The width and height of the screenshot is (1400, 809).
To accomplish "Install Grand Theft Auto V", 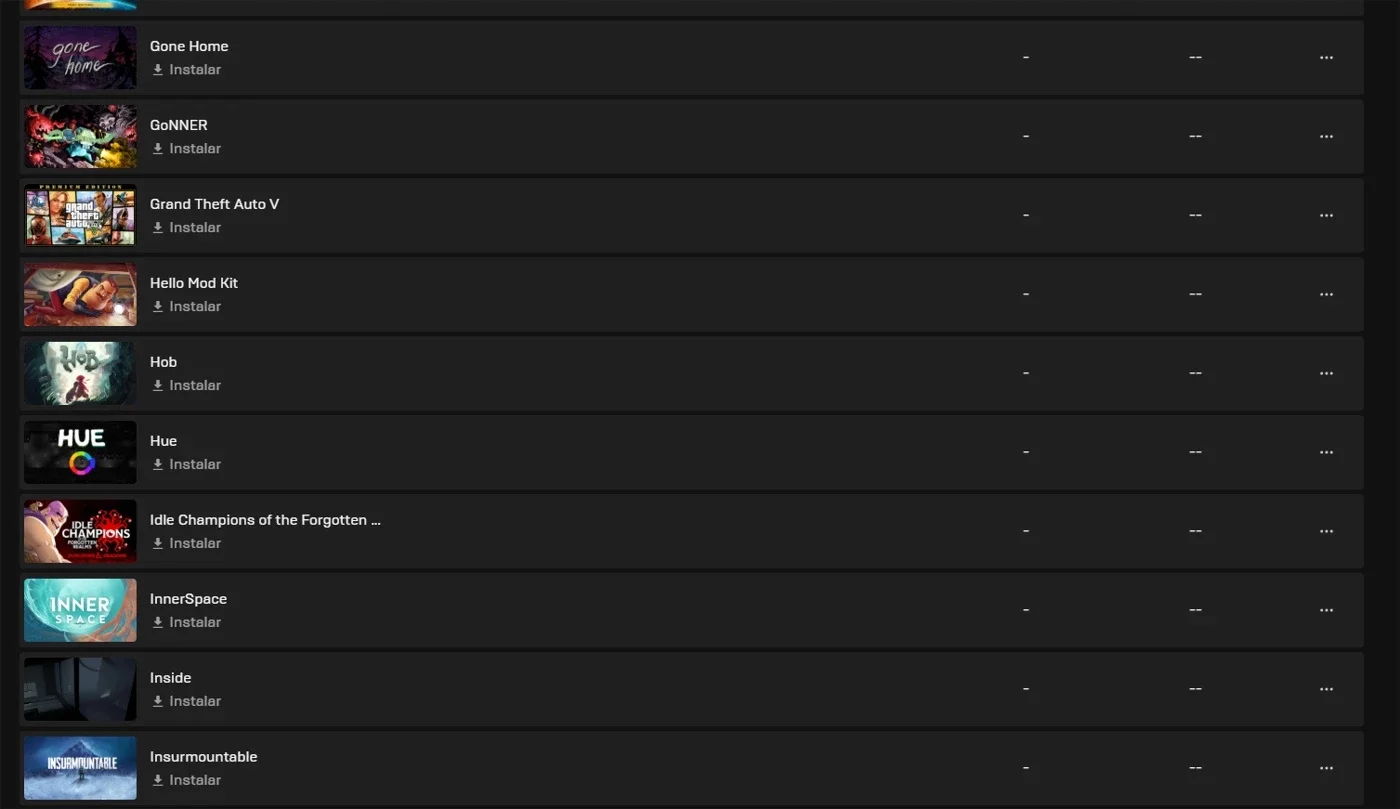I will tap(186, 228).
